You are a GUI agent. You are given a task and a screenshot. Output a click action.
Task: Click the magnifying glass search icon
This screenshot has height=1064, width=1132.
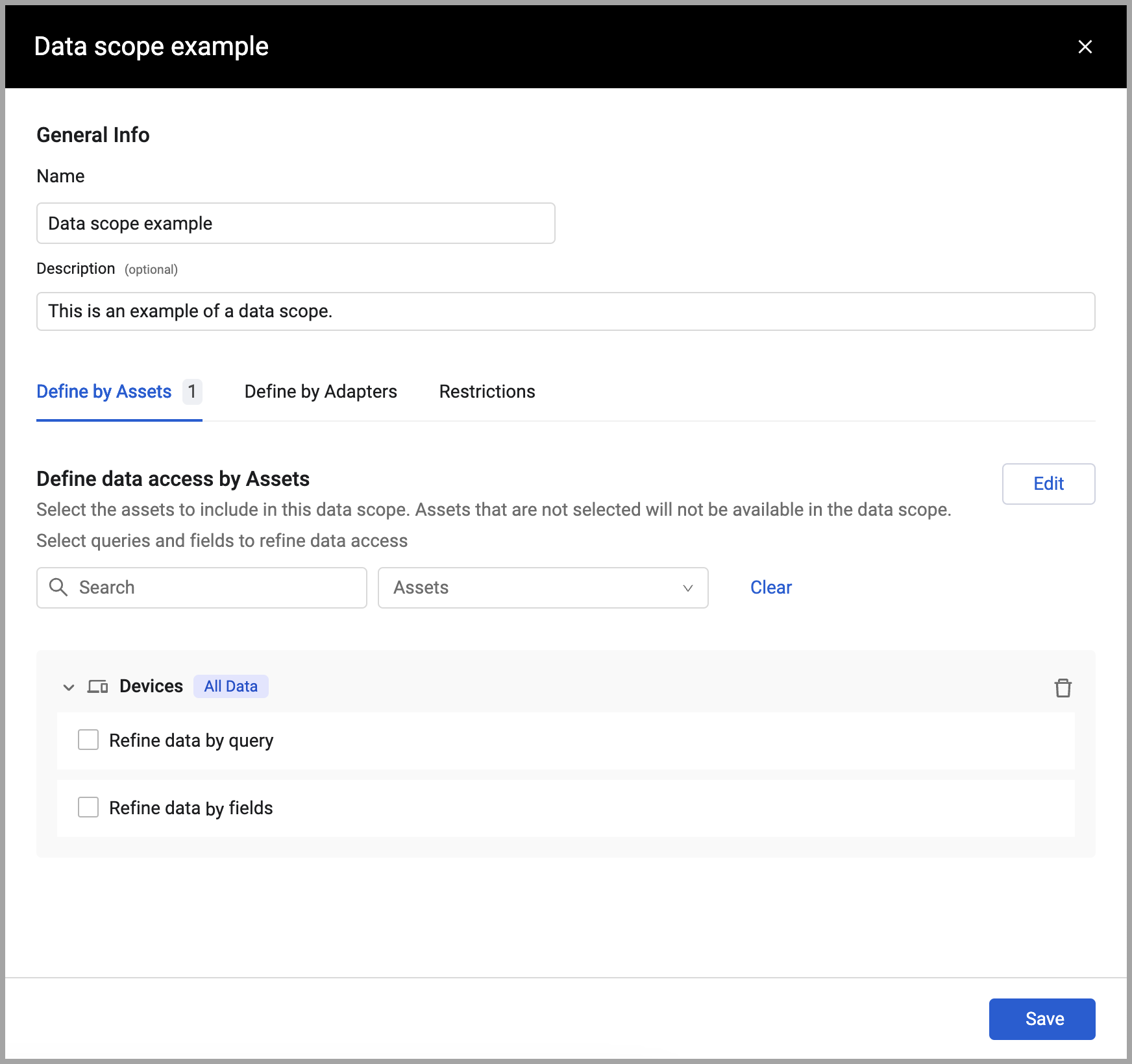coord(58,587)
